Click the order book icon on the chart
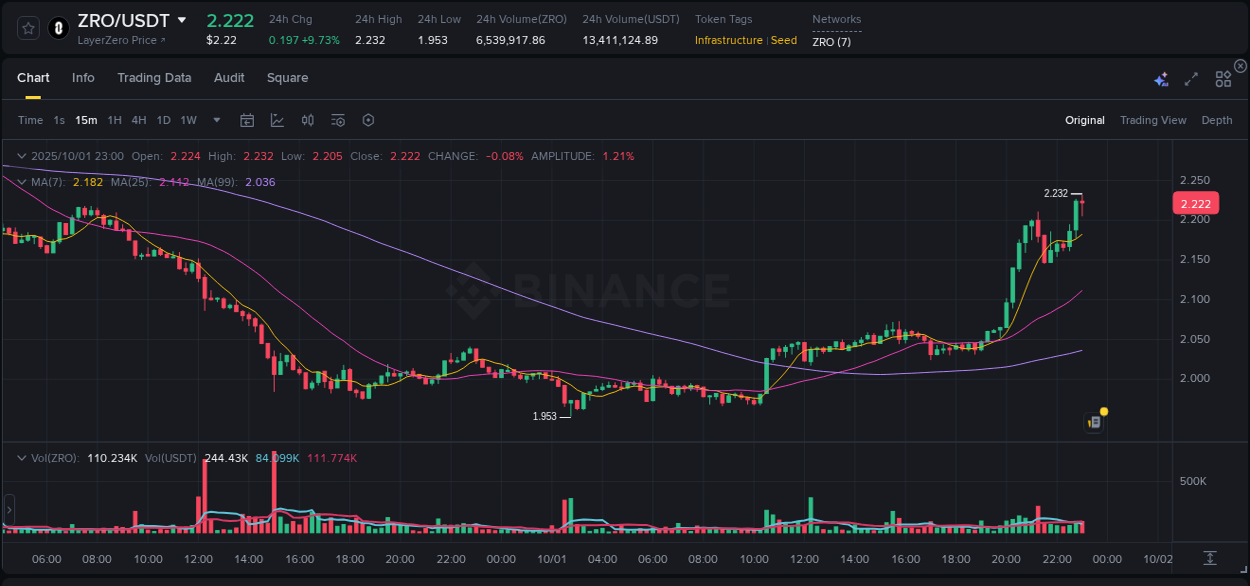This screenshot has height=586, width=1250. click(1093, 421)
